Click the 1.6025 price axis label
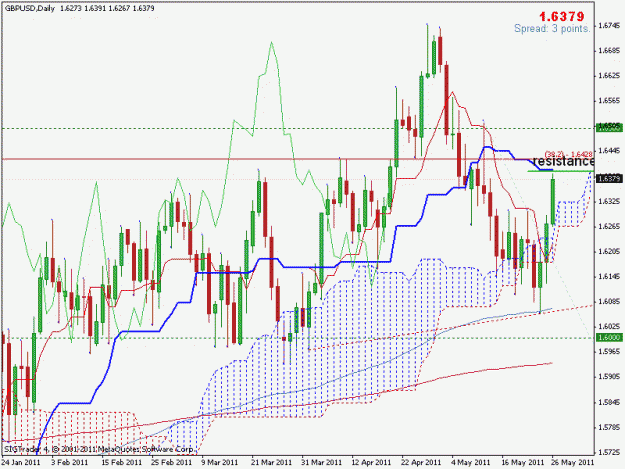Image resolution: width=625 pixels, height=469 pixels. [x=609, y=327]
